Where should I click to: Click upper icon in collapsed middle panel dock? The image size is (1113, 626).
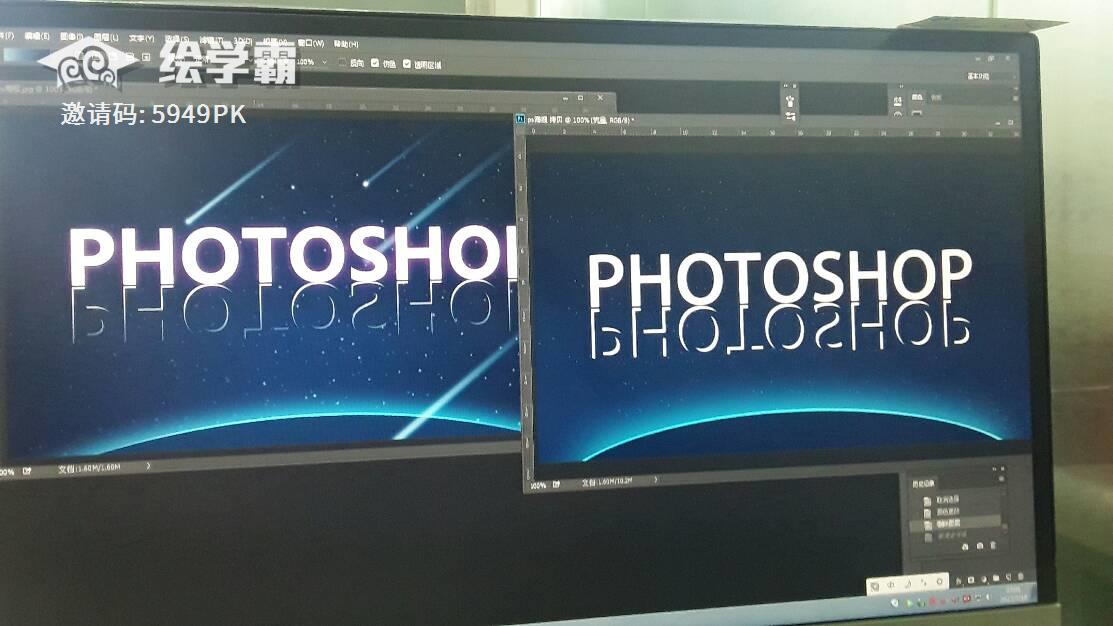coord(790,102)
